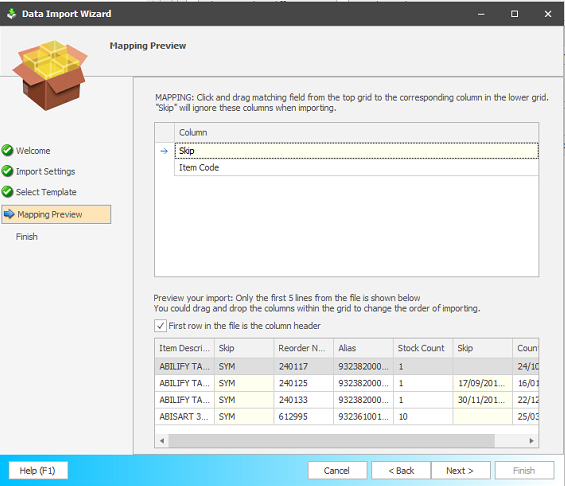Screen dimensions: 565x486
Task: Click the right arrow of horizontal scrollbar
Action: 531,441
